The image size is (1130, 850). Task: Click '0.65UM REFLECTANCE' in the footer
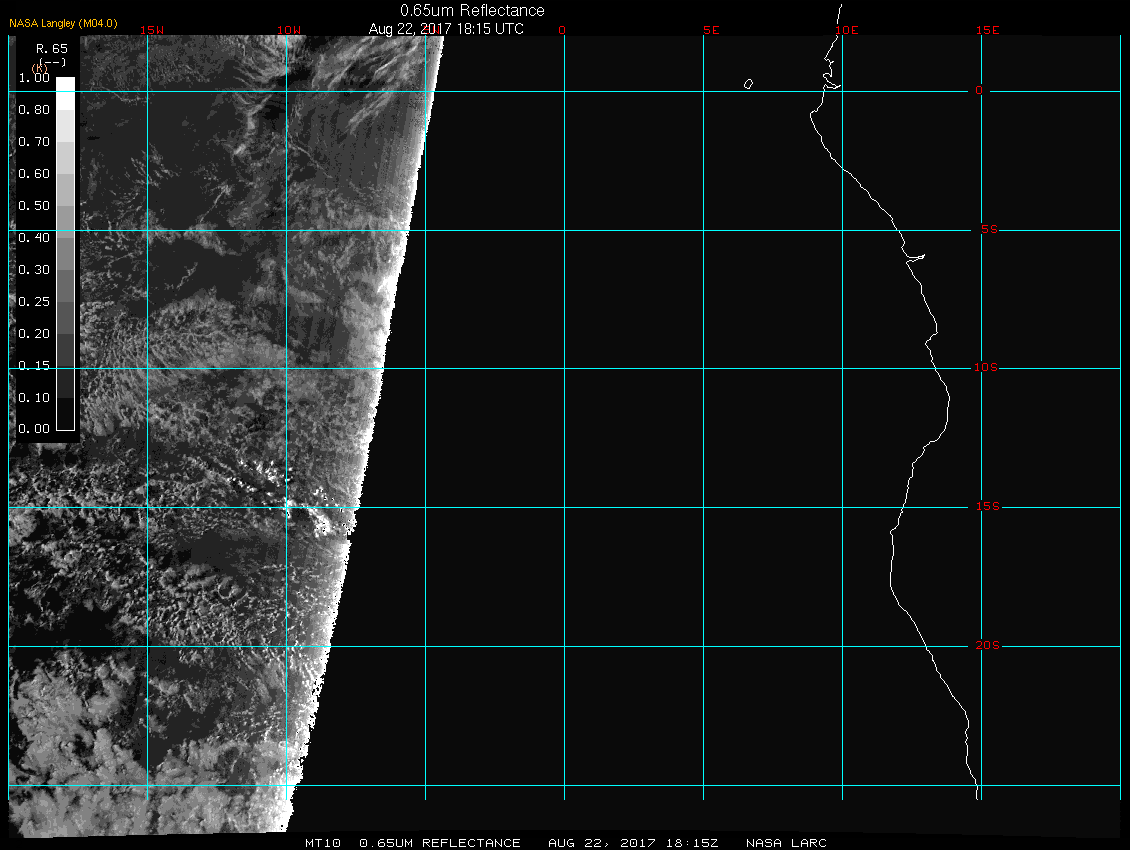point(440,843)
